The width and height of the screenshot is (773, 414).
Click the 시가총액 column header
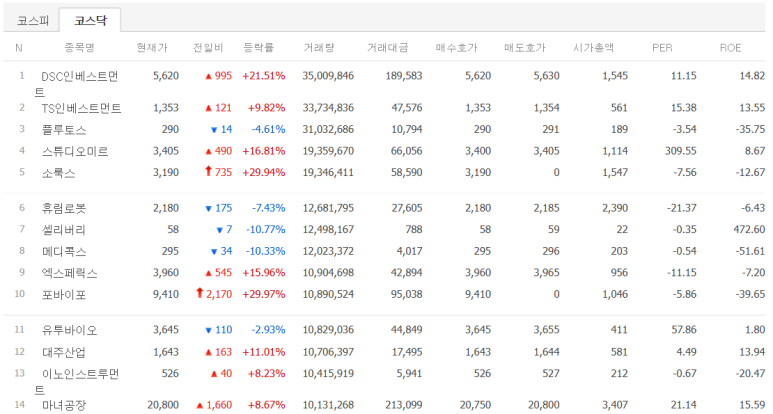[x=593, y=48]
